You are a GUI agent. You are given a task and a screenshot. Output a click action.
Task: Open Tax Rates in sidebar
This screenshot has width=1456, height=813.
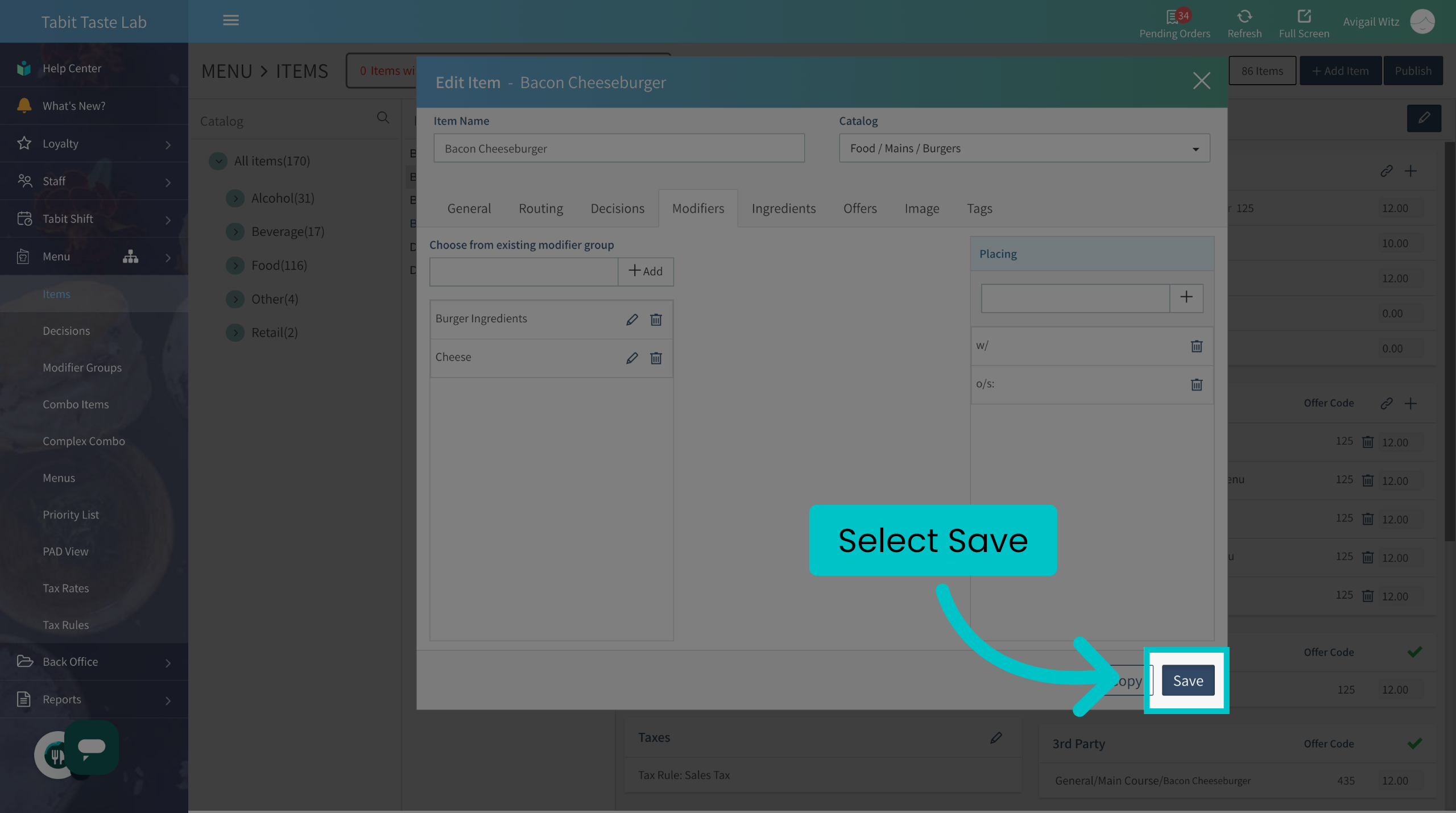tap(66, 588)
